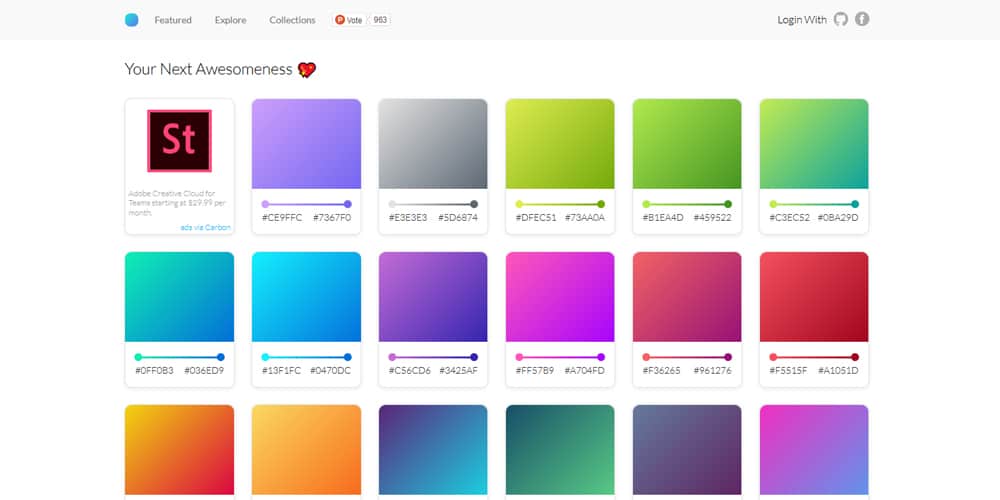Screen dimensions: 1000x500
Task: Open the Explore menu item
Action: (x=231, y=20)
